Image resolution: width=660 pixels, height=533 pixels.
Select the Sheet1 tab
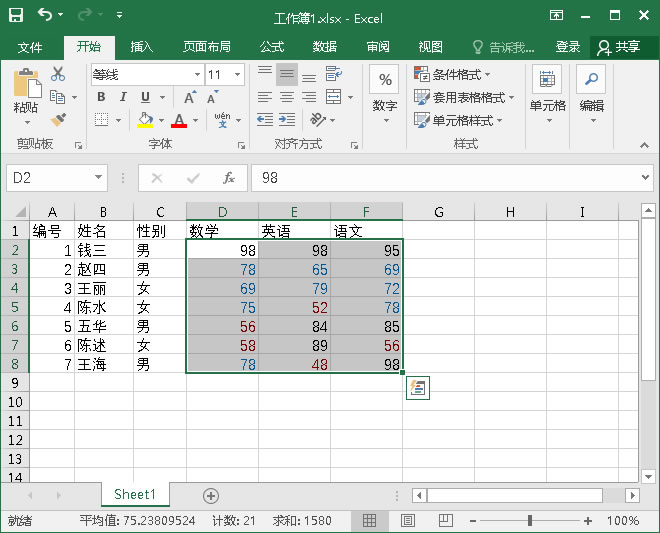135,494
